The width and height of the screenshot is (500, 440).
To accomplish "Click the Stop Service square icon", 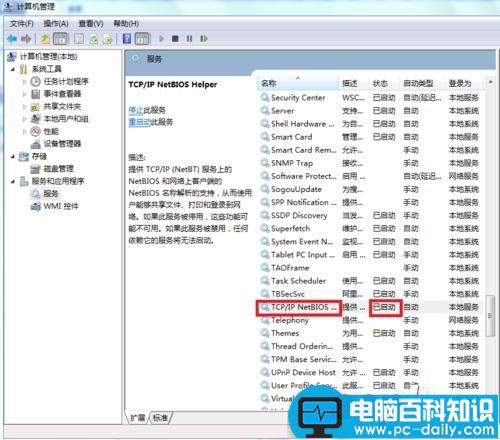I will click(175, 39).
